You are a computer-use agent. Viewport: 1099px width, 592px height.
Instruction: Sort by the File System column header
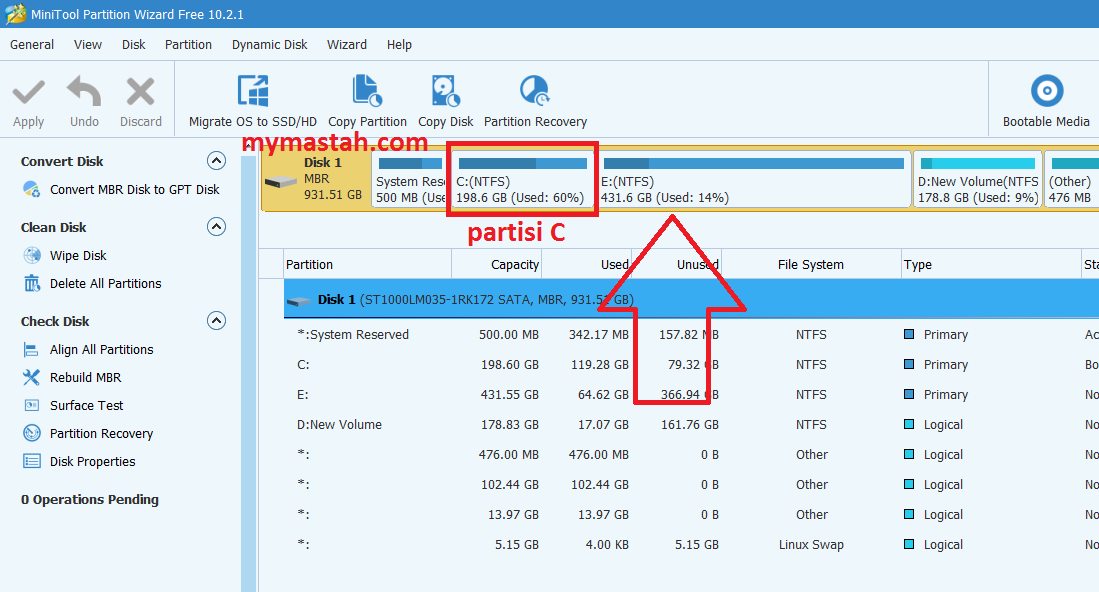[x=811, y=264]
